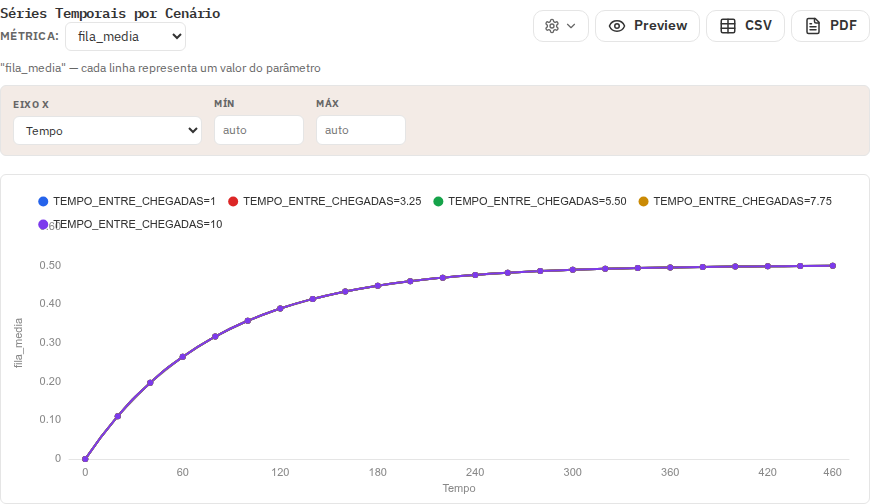Open the Eixo X Tempo dropdown
The height and width of the screenshot is (504, 870).
107,130
